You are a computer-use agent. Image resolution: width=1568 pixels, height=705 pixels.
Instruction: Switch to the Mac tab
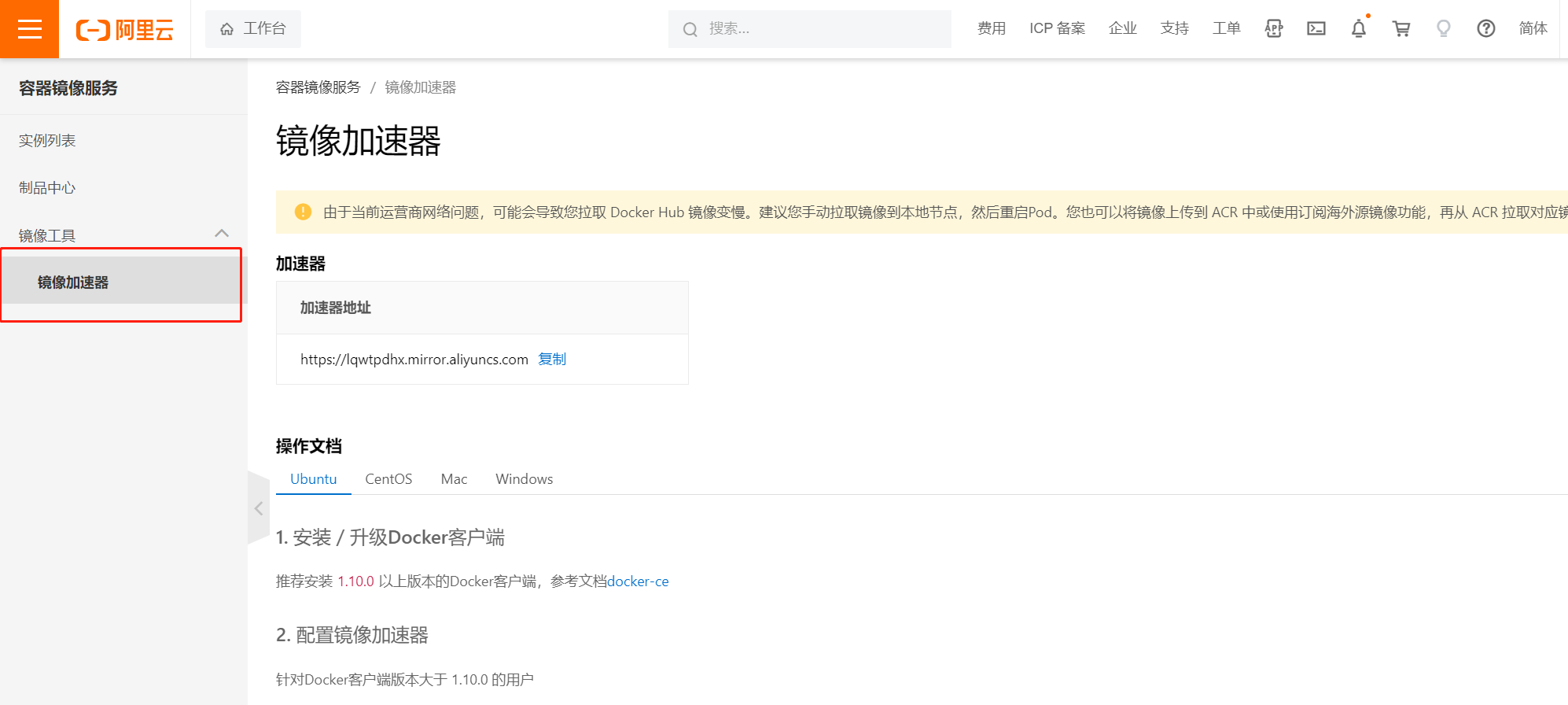454,479
